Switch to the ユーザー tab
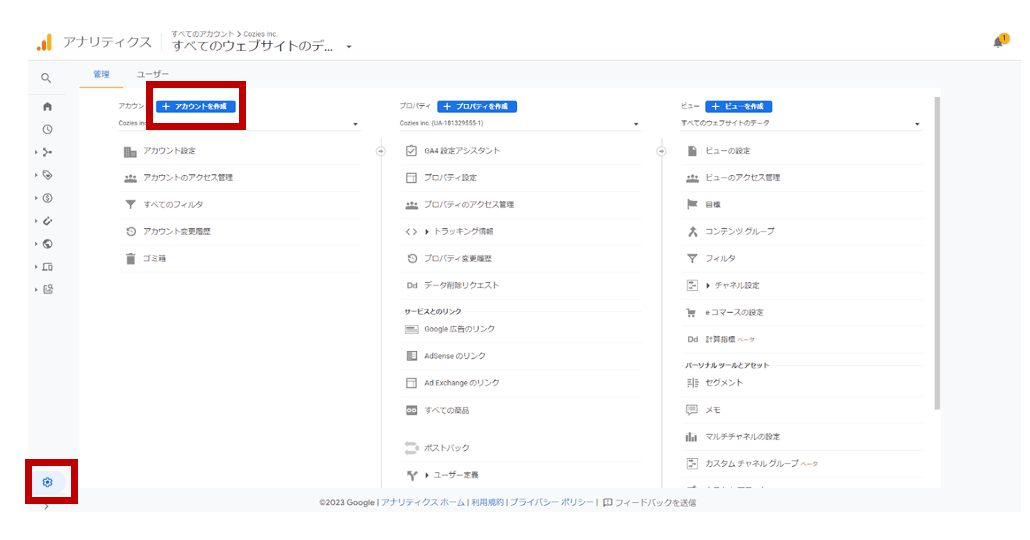The height and width of the screenshot is (540, 1030). [x=152, y=74]
